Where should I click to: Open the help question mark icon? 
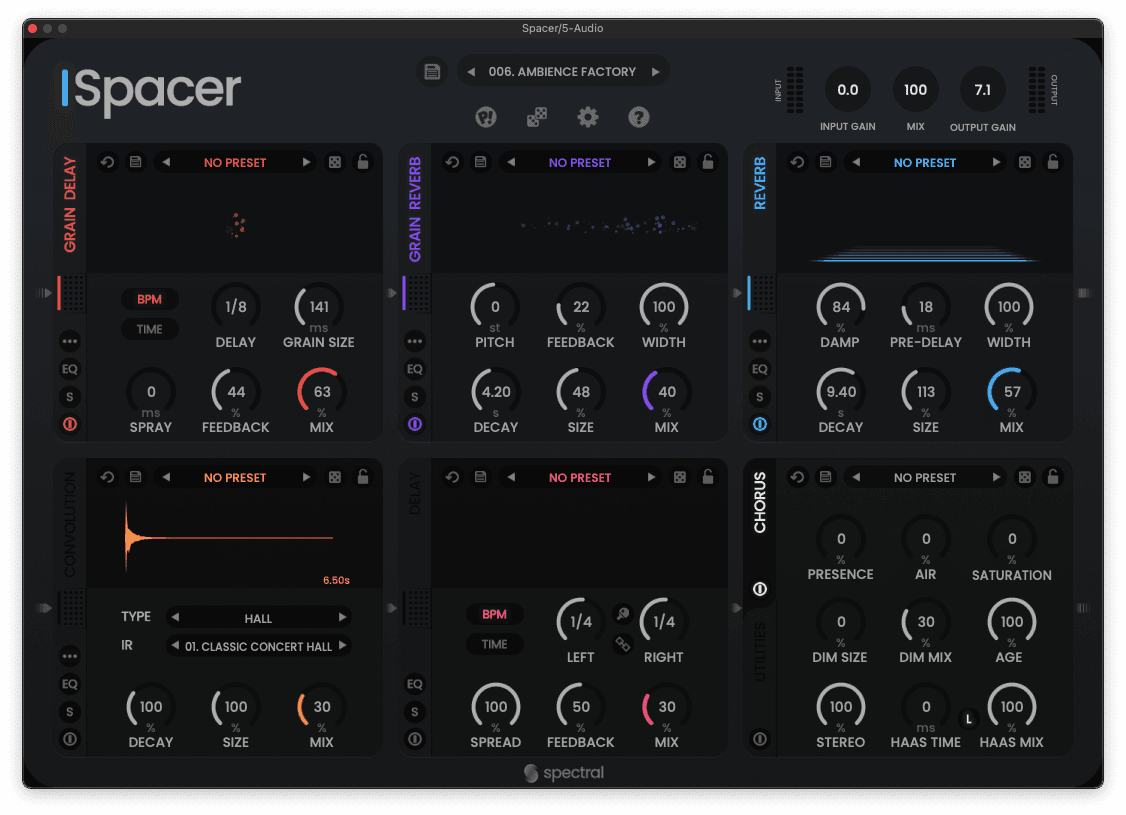coord(639,117)
